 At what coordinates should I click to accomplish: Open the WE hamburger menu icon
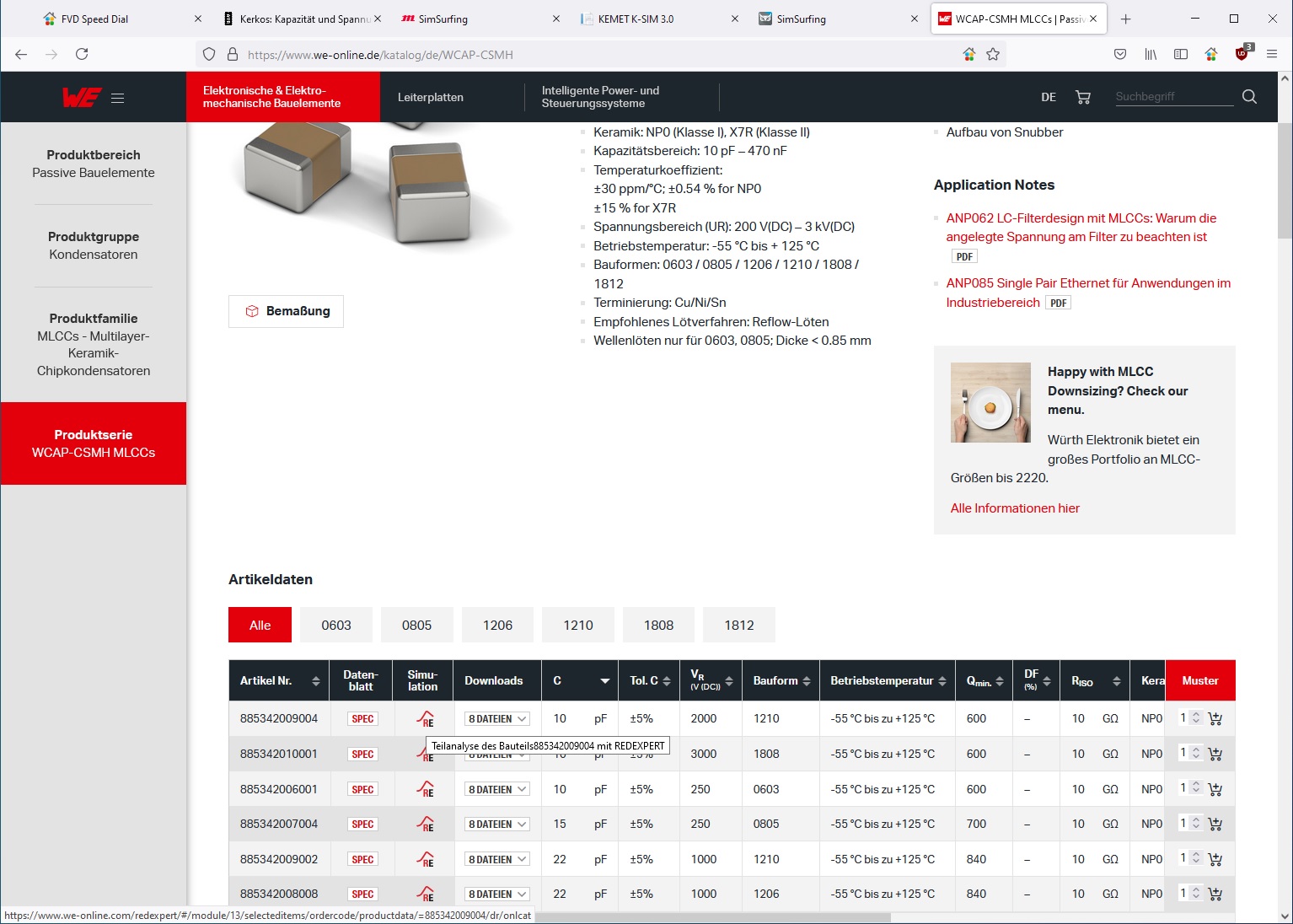coord(117,98)
